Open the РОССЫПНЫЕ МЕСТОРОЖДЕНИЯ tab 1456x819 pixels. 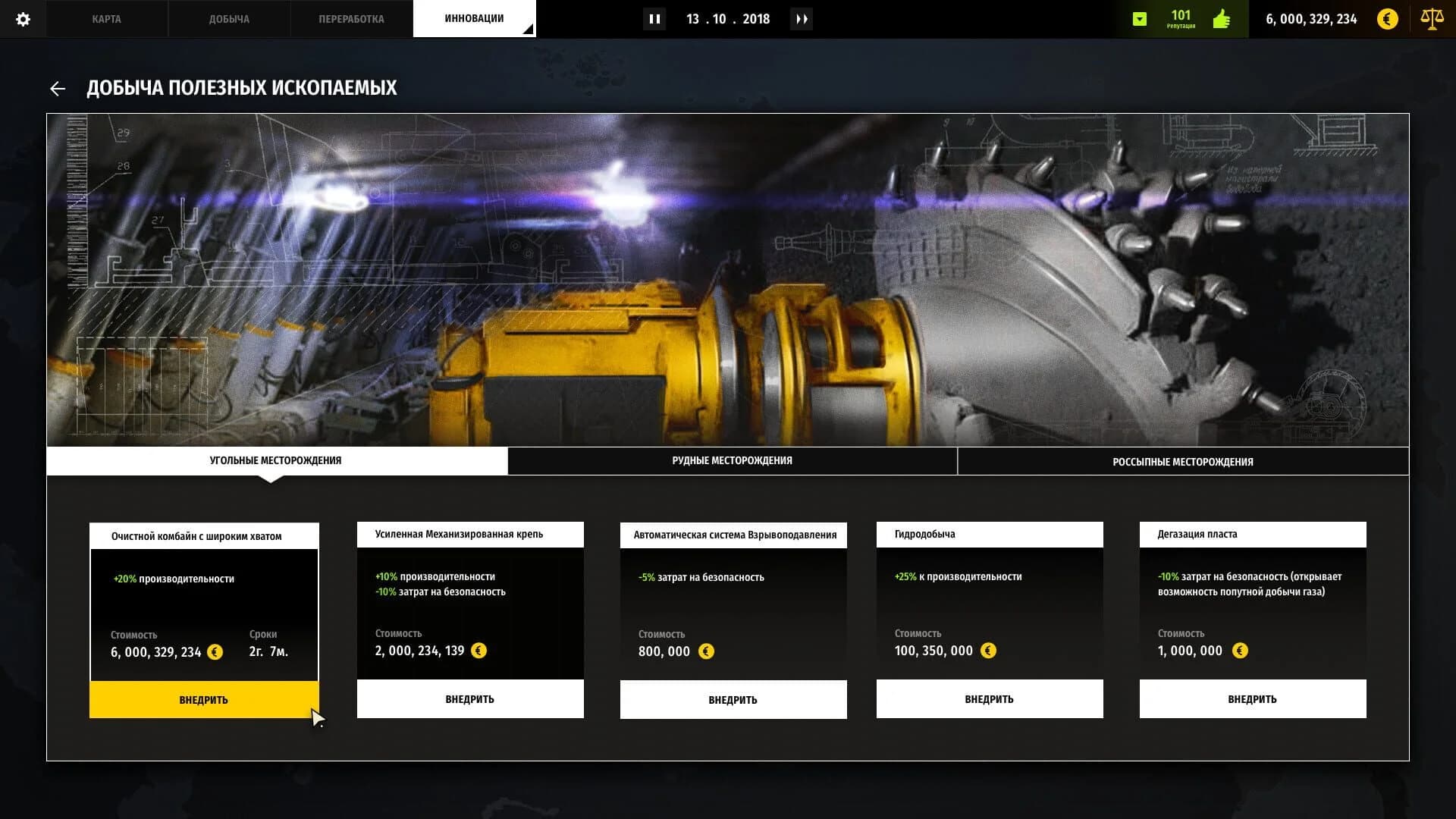pyautogui.click(x=1183, y=461)
